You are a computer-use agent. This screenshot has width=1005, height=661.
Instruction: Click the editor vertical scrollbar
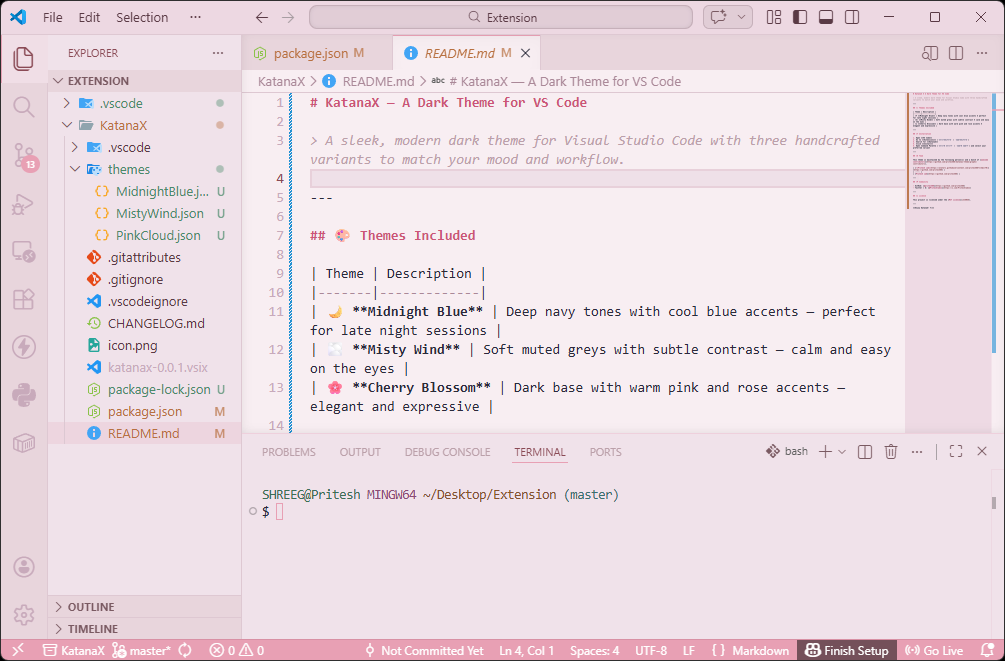(994, 222)
